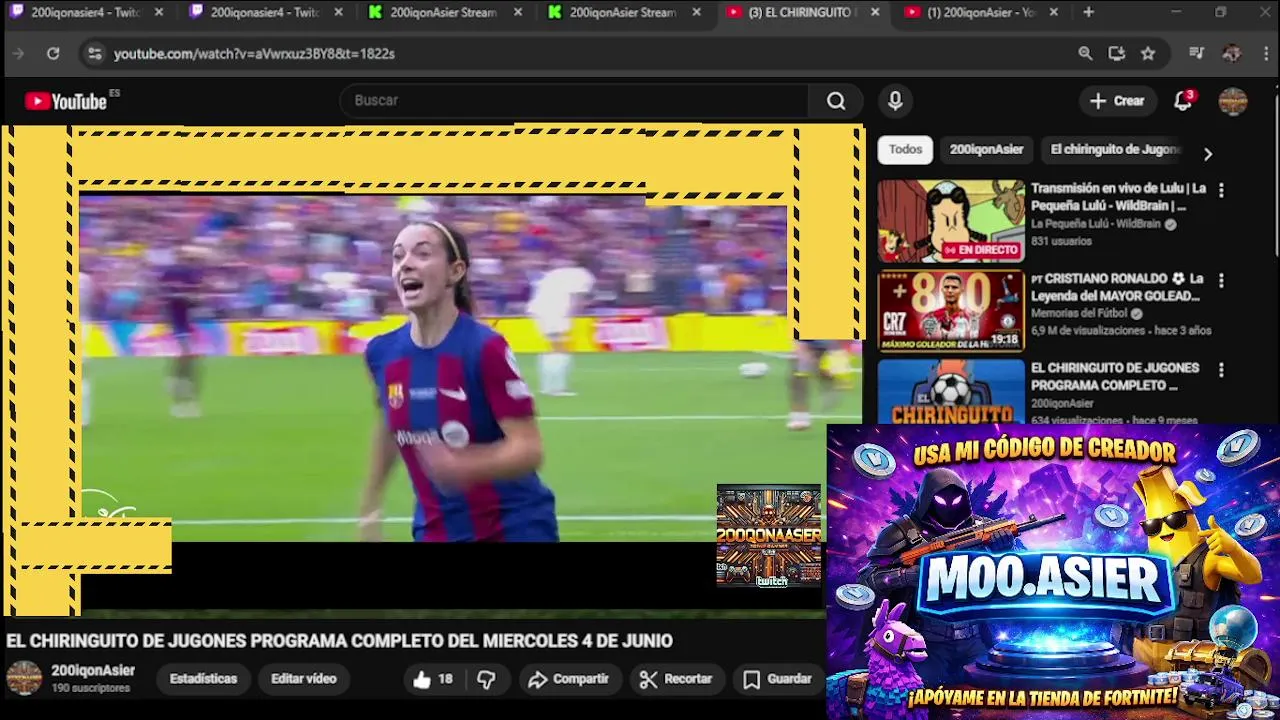1280x720 pixels.
Task: Open a new browser tab with plus icon
Action: pos(1088,12)
